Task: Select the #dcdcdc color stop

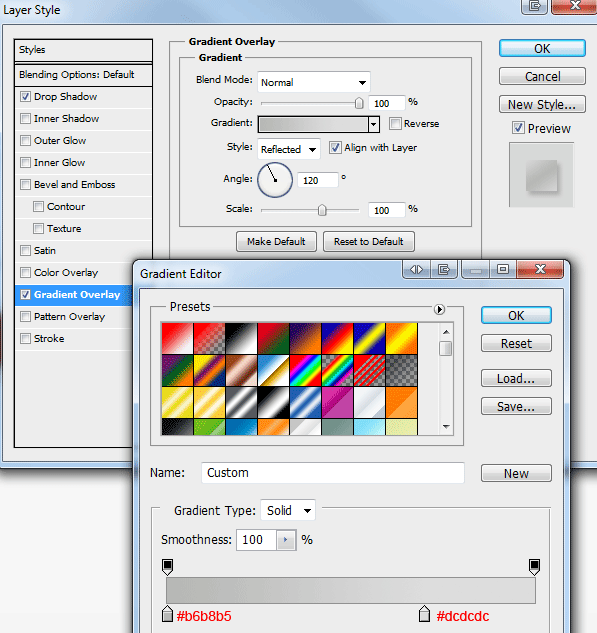Action: coord(424,614)
